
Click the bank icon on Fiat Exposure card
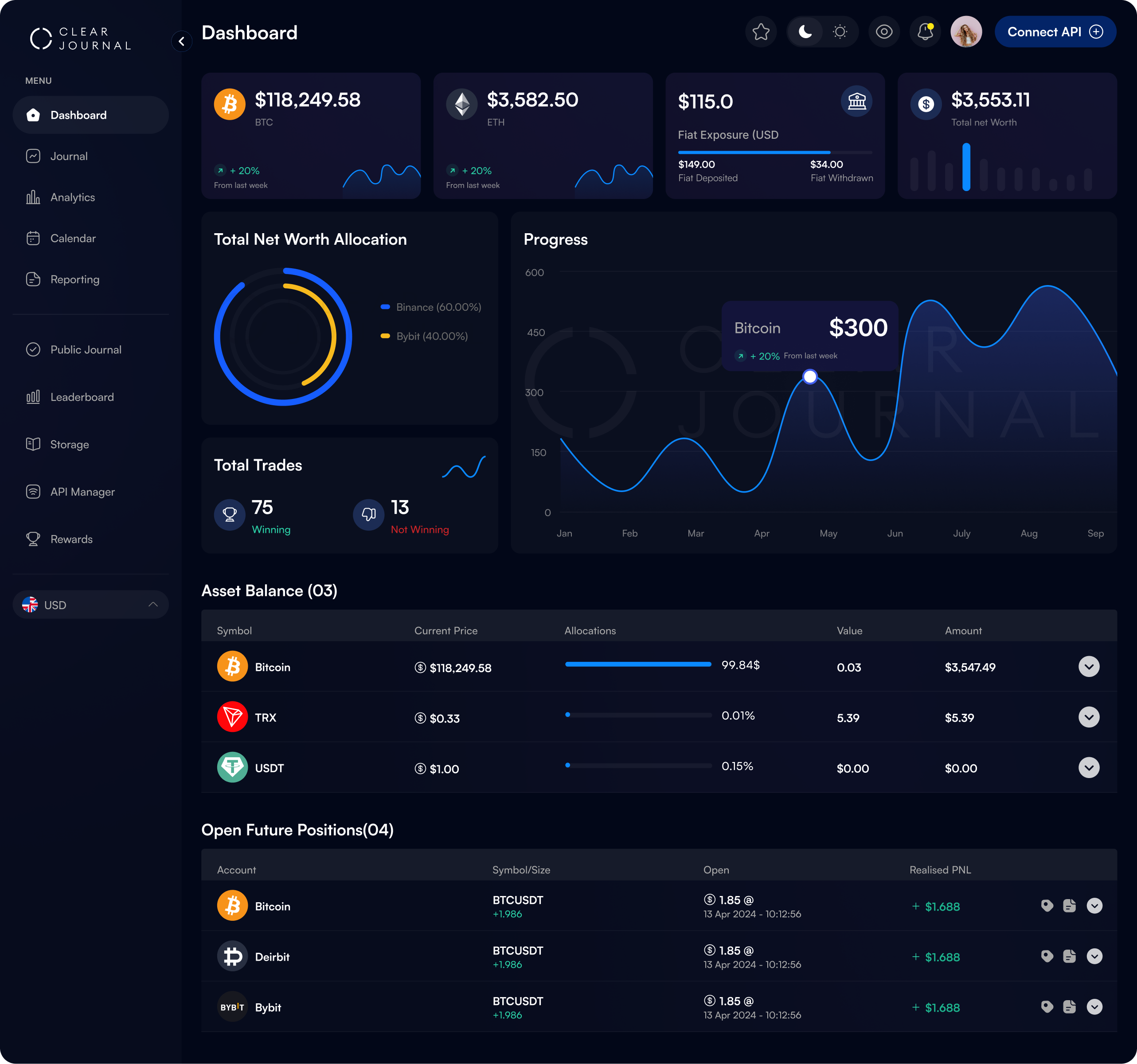click(856, 101)
